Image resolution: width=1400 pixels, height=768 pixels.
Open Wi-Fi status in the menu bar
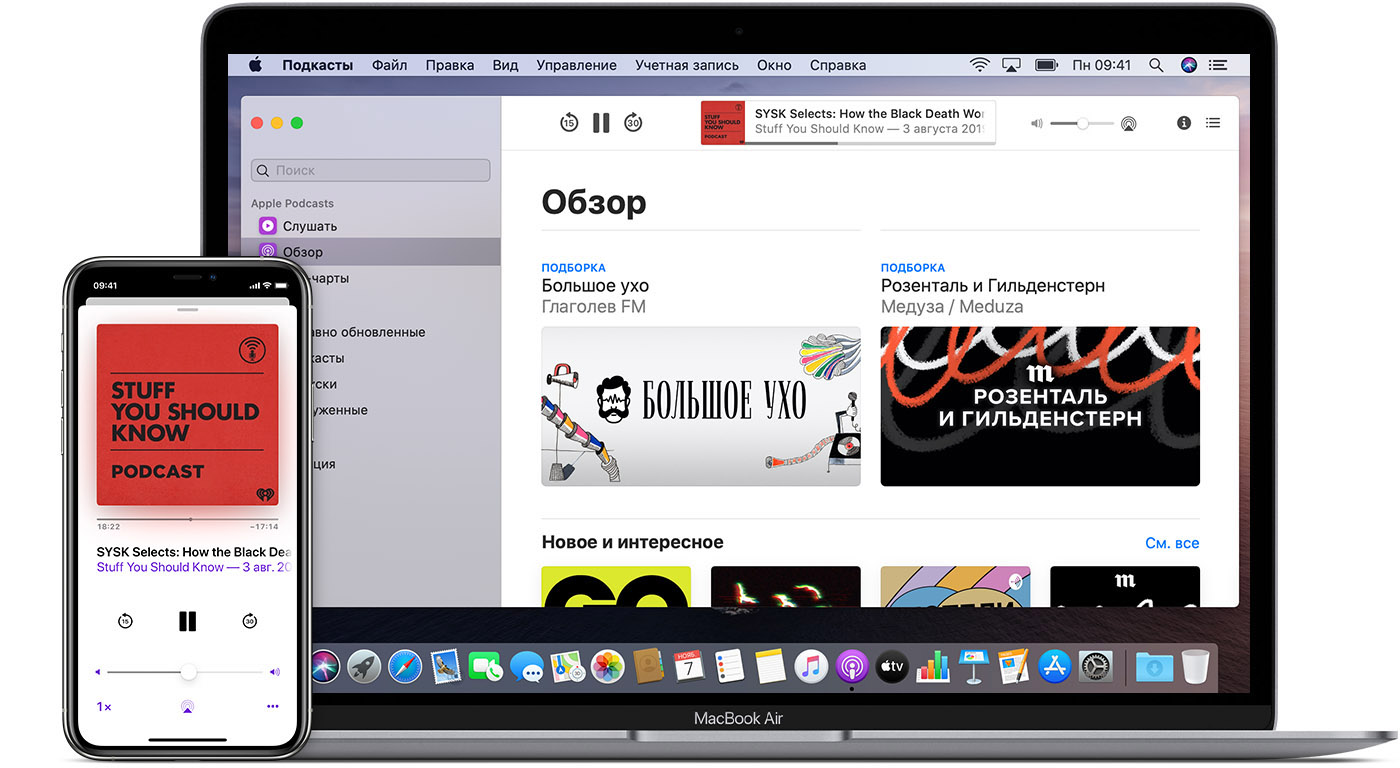click(x=980, y=65)
